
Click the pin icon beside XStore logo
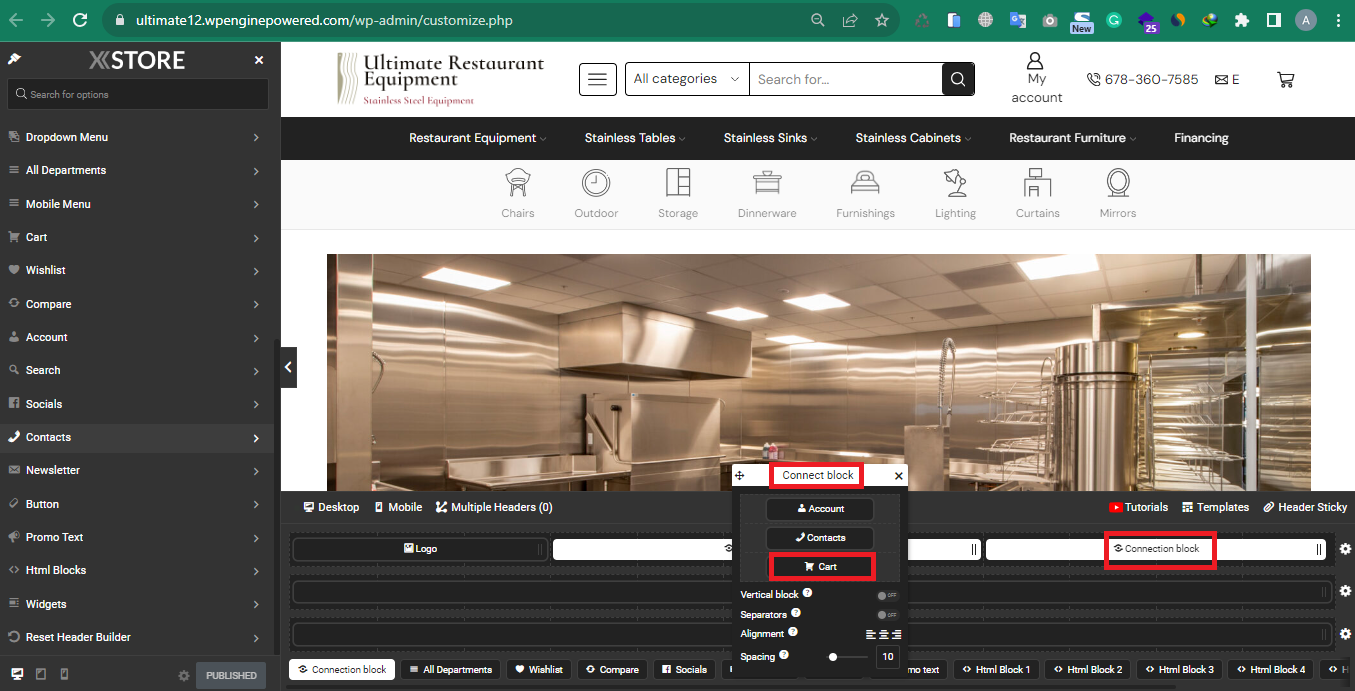[14, 60]
